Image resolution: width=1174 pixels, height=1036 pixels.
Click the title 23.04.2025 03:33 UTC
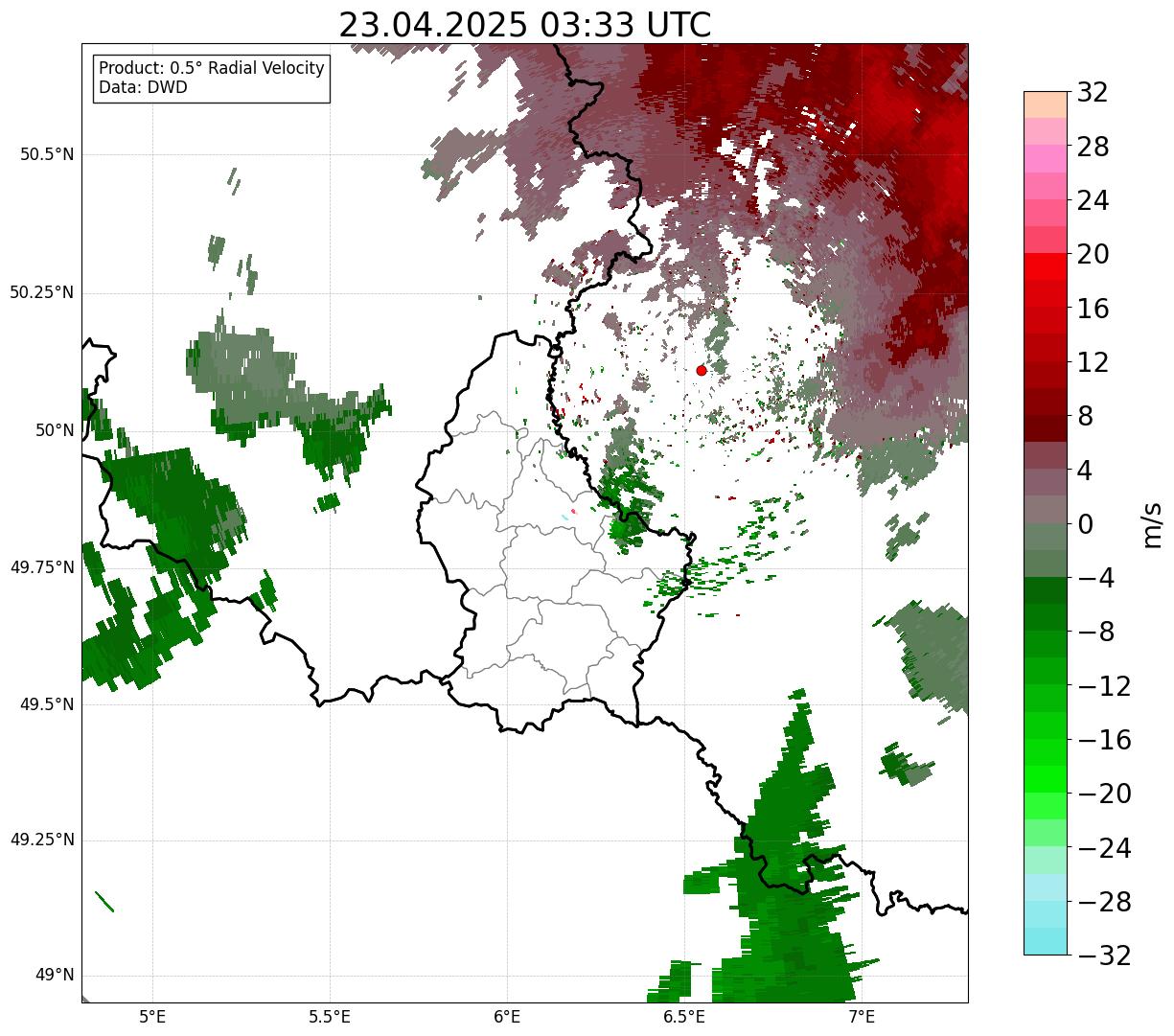point(525,25)
